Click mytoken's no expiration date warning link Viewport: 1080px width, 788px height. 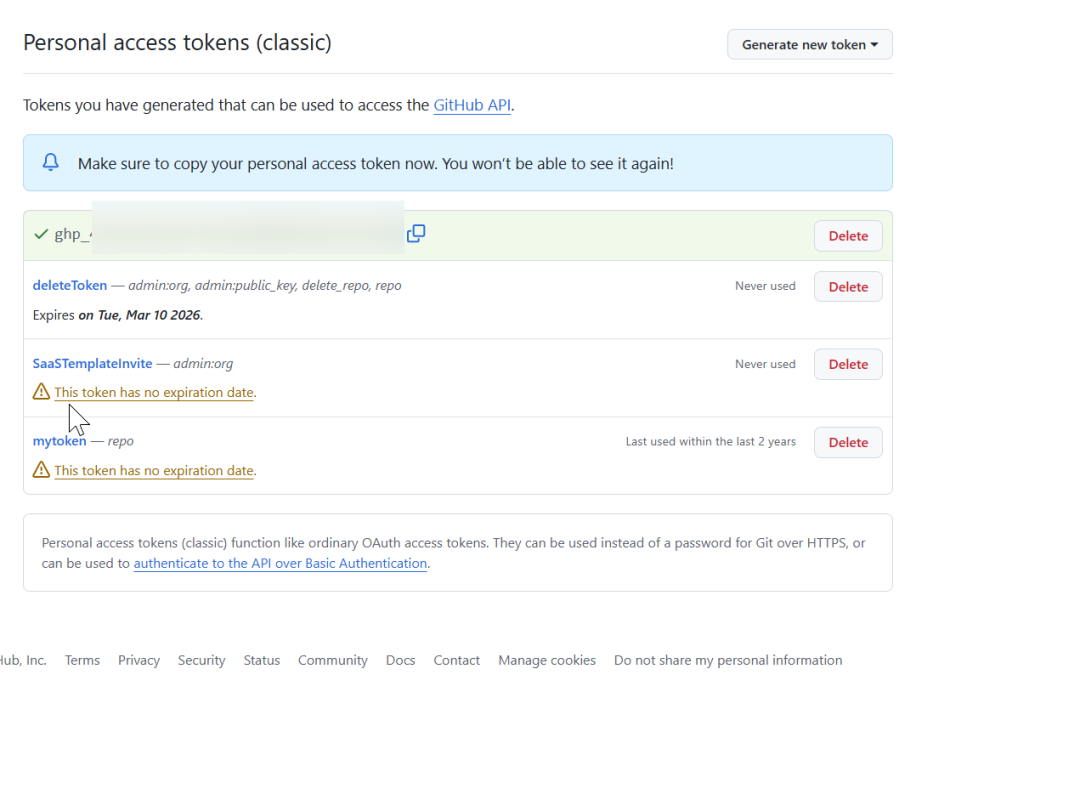(154, 471)
